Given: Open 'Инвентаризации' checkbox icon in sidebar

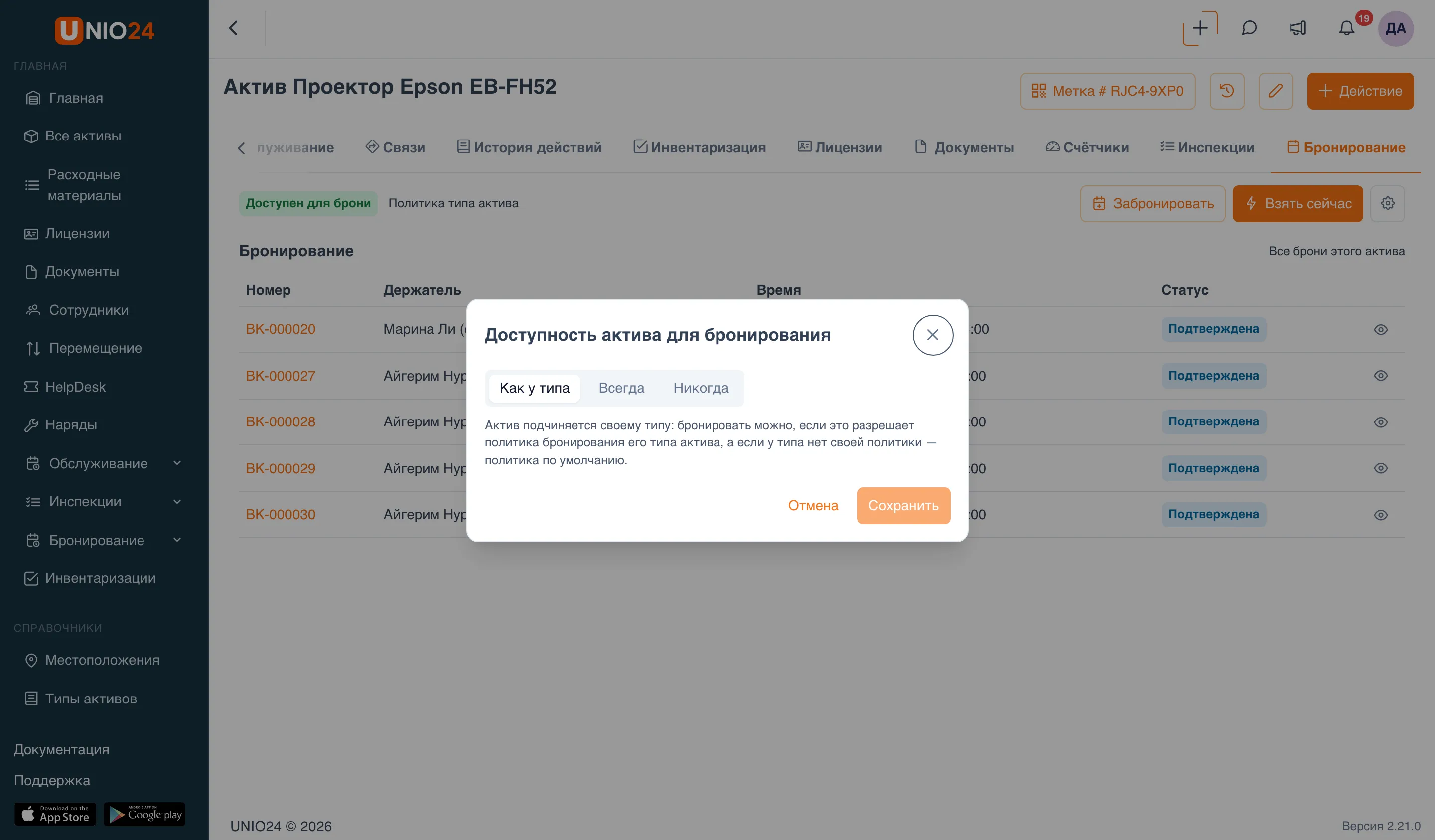Looking at the screenshot, I should point(31,578).
